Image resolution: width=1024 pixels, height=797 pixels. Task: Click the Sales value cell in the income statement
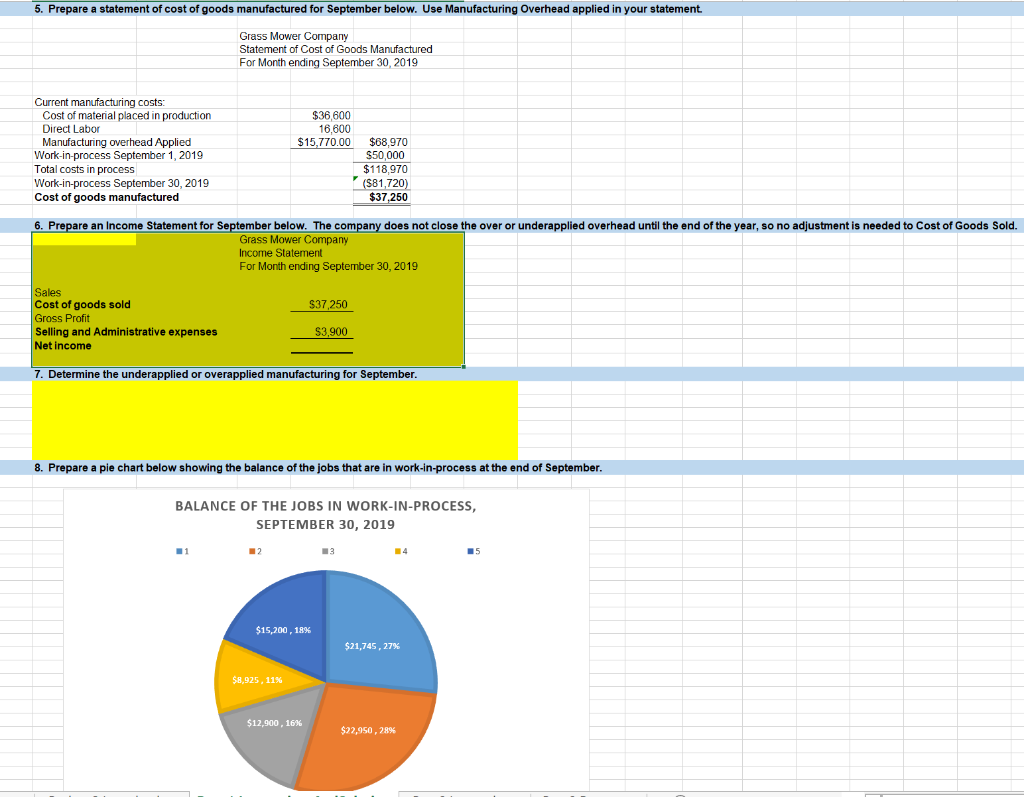click(321, 292)
